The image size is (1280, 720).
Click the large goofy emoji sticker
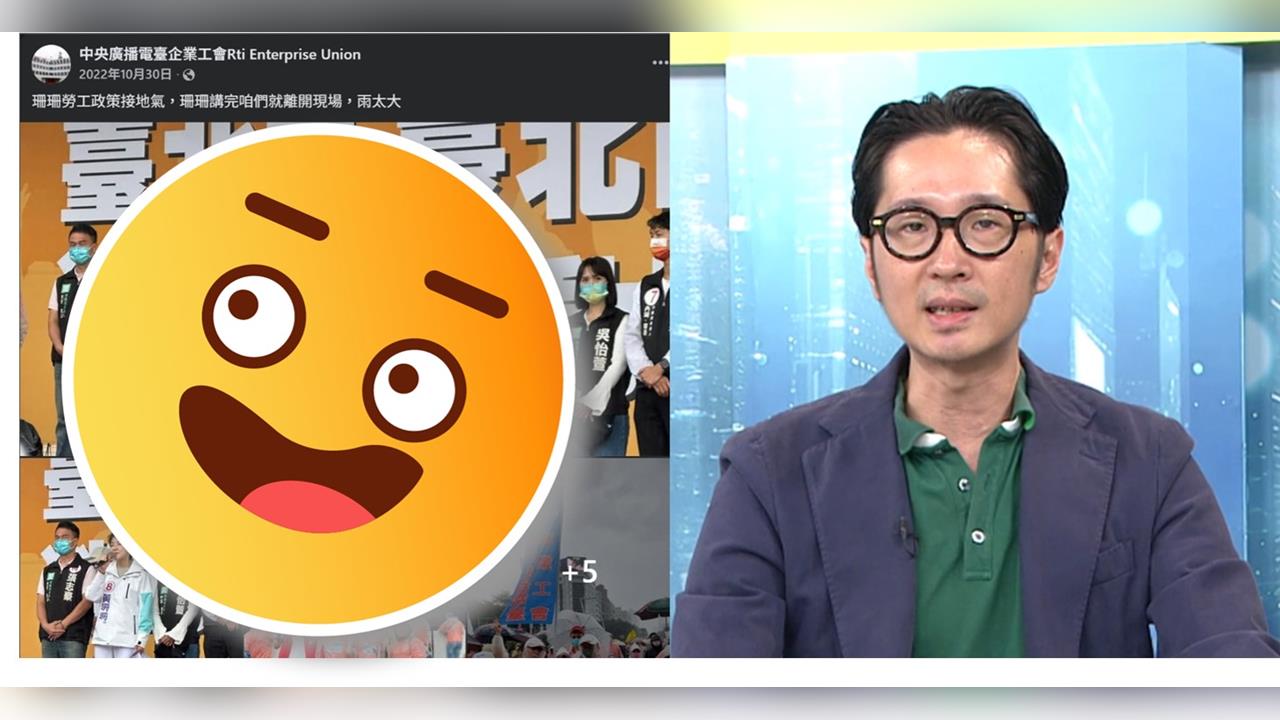pos(318,380)
